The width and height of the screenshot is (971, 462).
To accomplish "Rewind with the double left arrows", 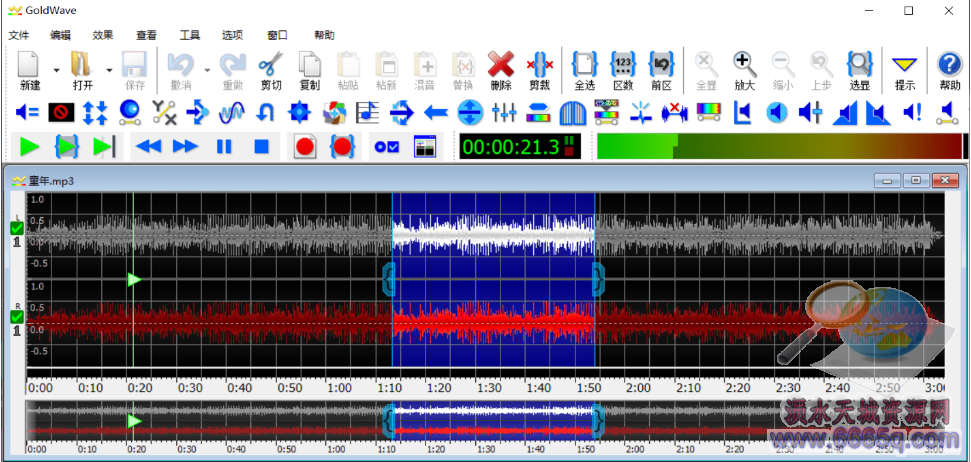I will 149,147.
